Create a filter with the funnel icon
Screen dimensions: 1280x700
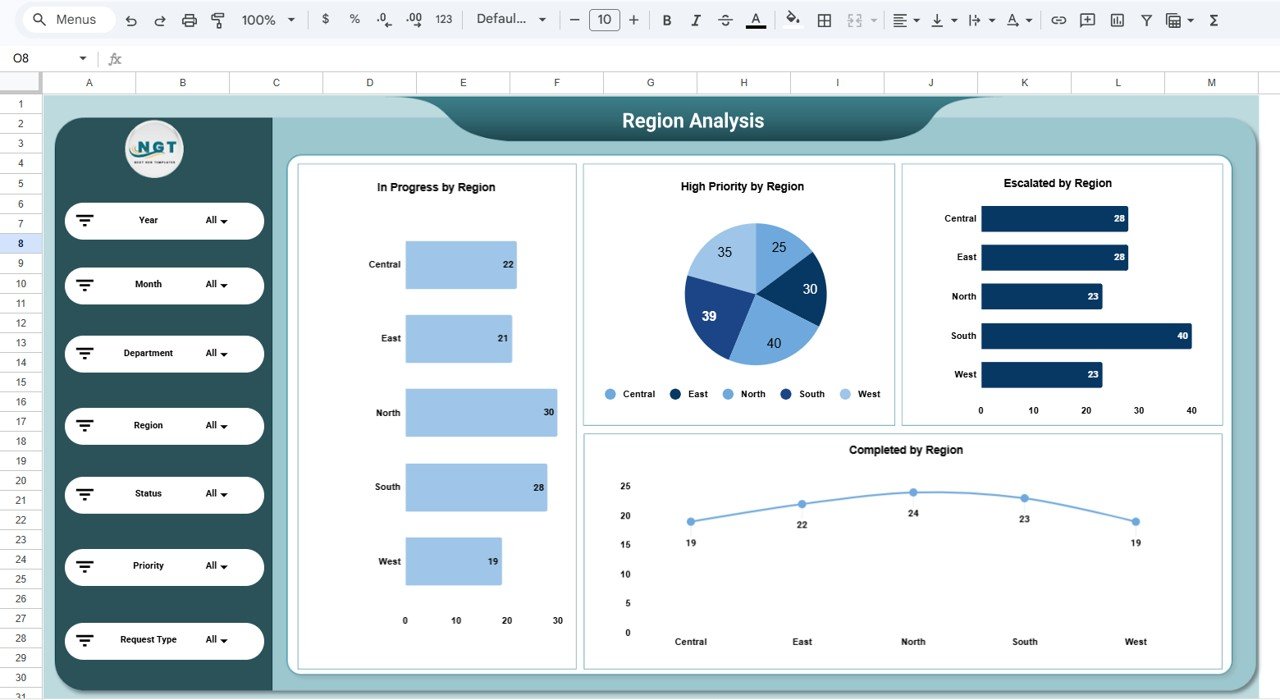click(1146, 19)
